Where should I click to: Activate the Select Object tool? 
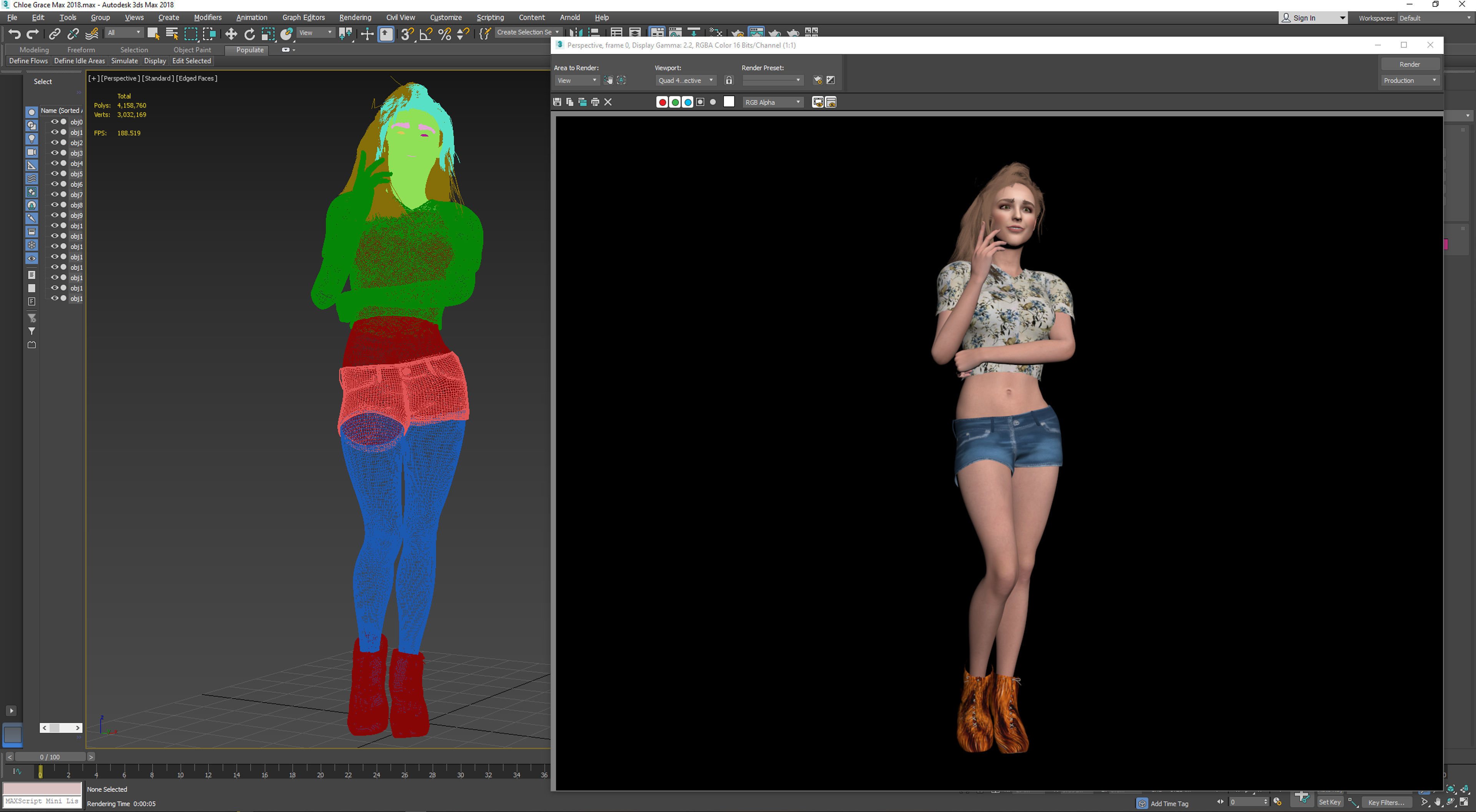pos(153,34)
